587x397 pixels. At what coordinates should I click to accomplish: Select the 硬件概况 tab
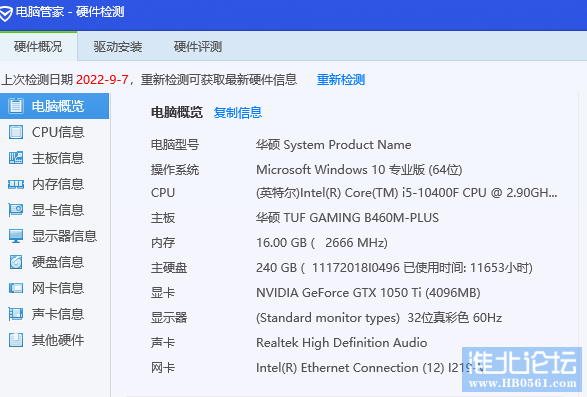(38, 47)
